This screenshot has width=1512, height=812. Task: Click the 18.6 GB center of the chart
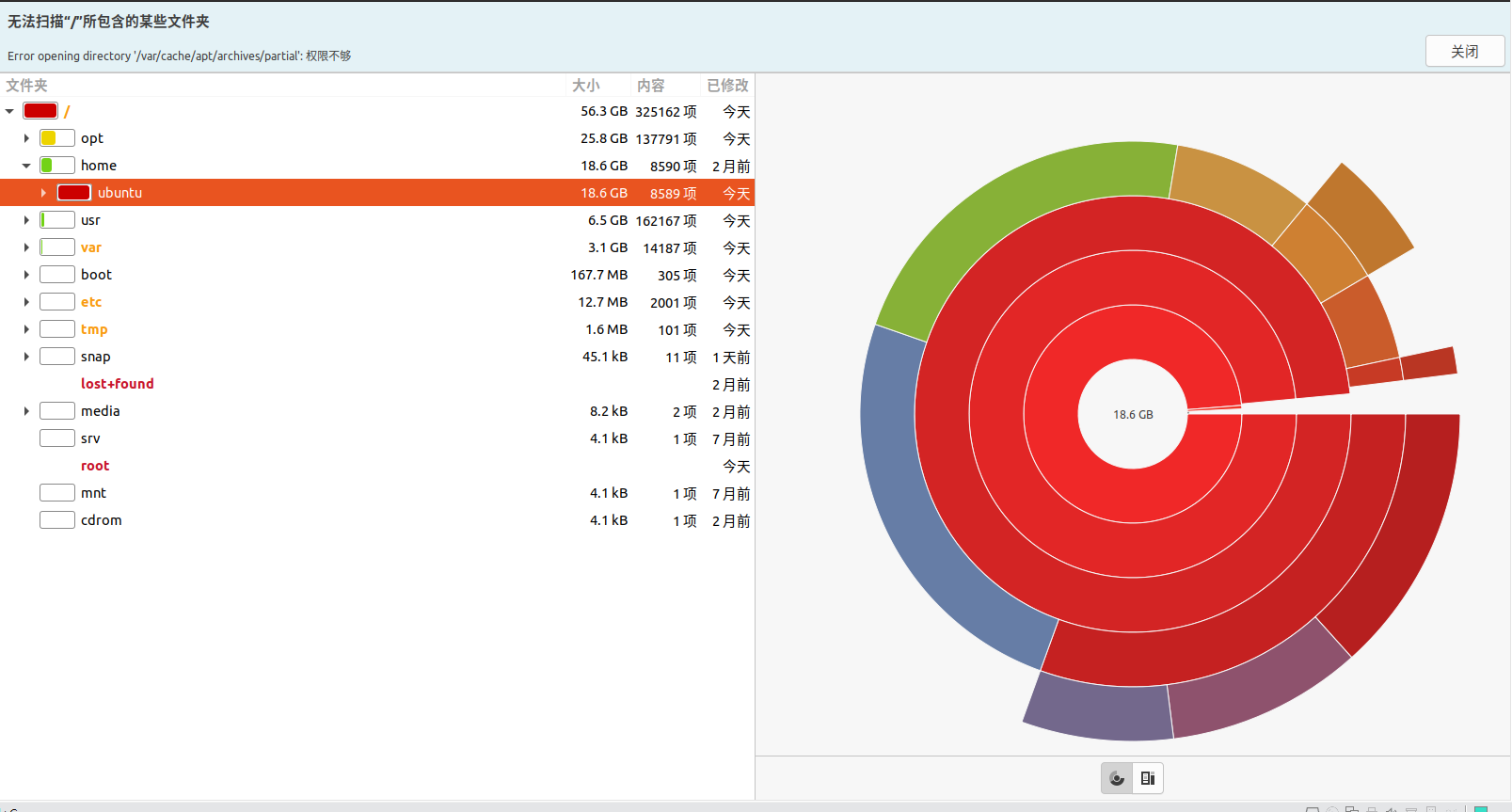coord(1133,414)
